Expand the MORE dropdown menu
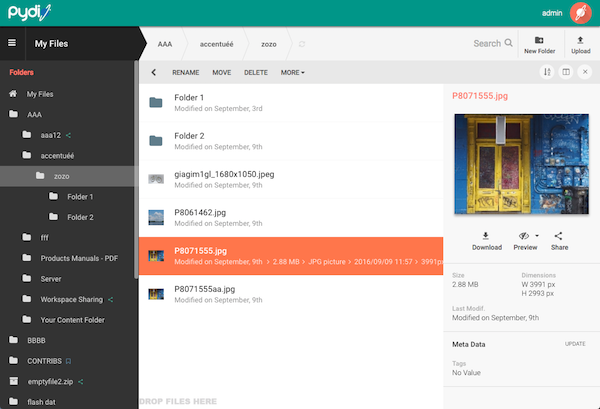 tap(293, 72)
